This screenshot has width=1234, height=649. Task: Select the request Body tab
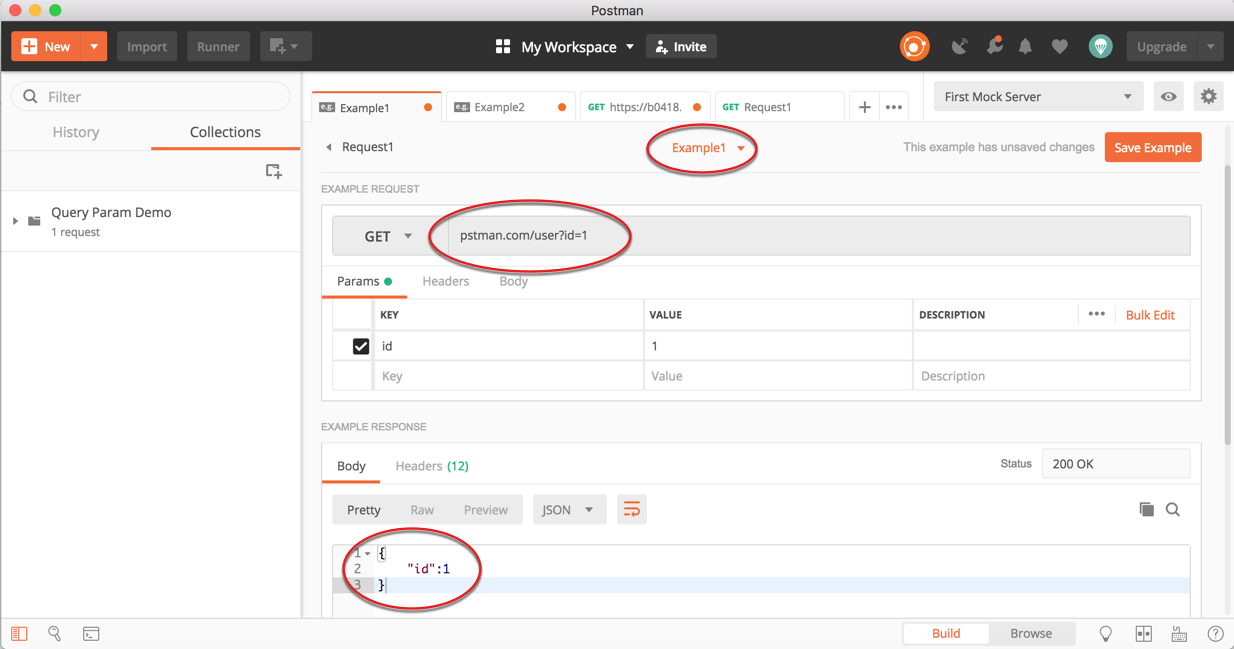(513, 281)
